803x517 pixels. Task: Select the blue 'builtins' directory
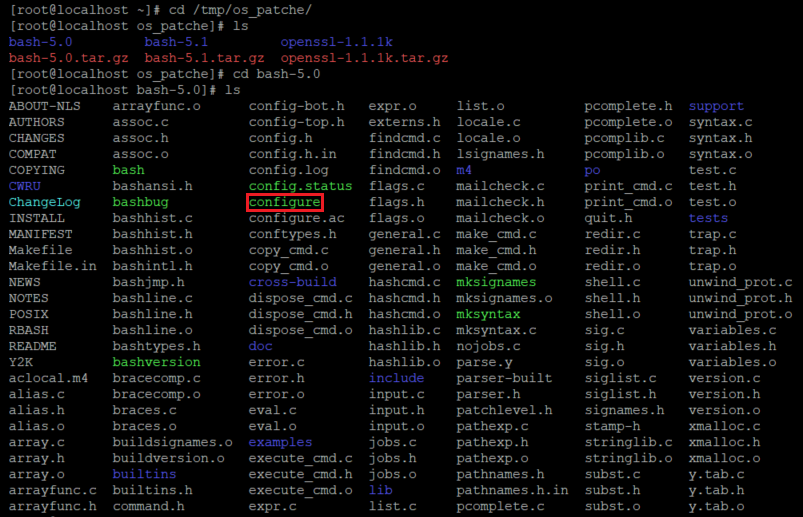pos(144,474)
